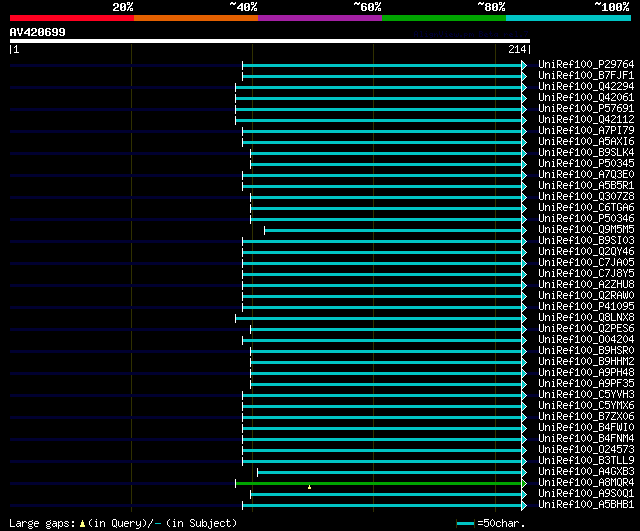Select the UniRef100_A7PI79 subject entry
This screenshot has height=531, width=640.
(x=586, y=130)
